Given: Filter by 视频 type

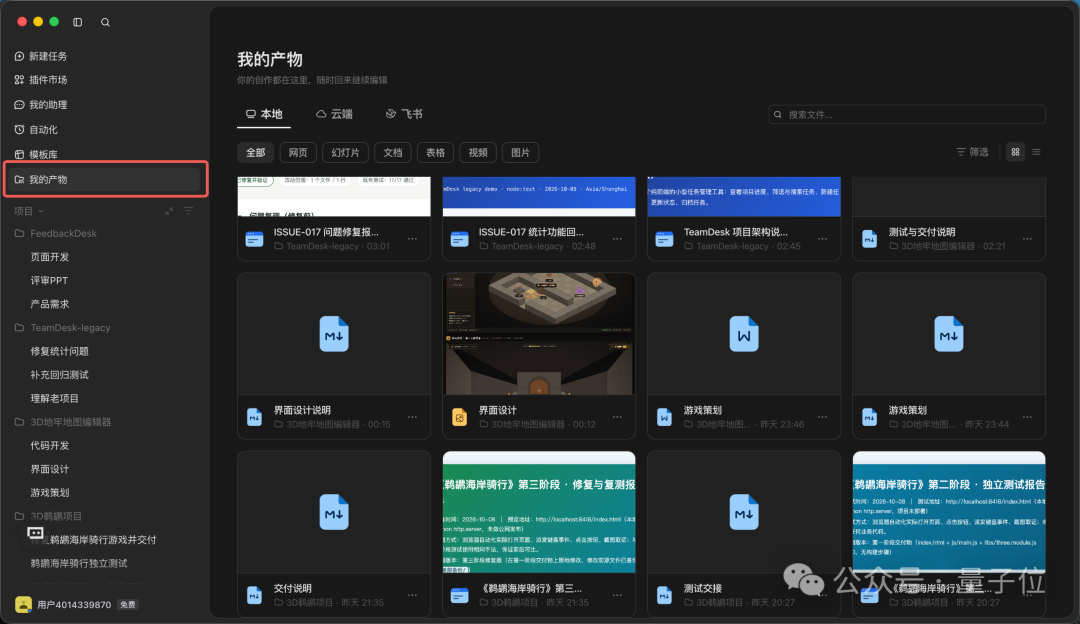Looking at the screenshot, I should [478, 152].
